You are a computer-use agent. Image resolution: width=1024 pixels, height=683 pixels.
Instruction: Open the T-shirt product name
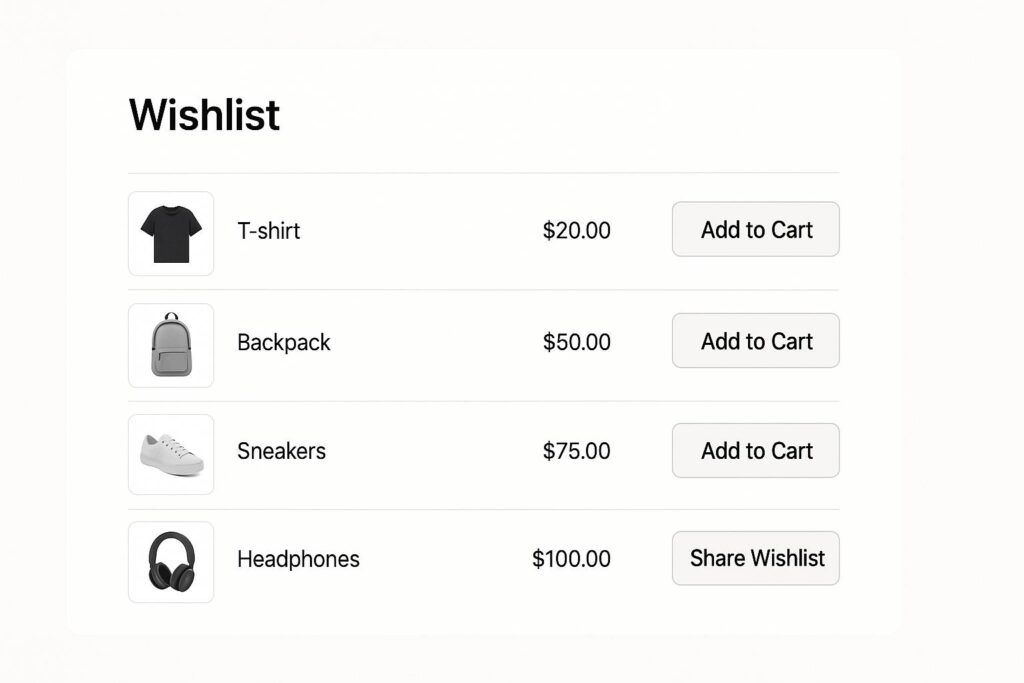coord(268,231)
